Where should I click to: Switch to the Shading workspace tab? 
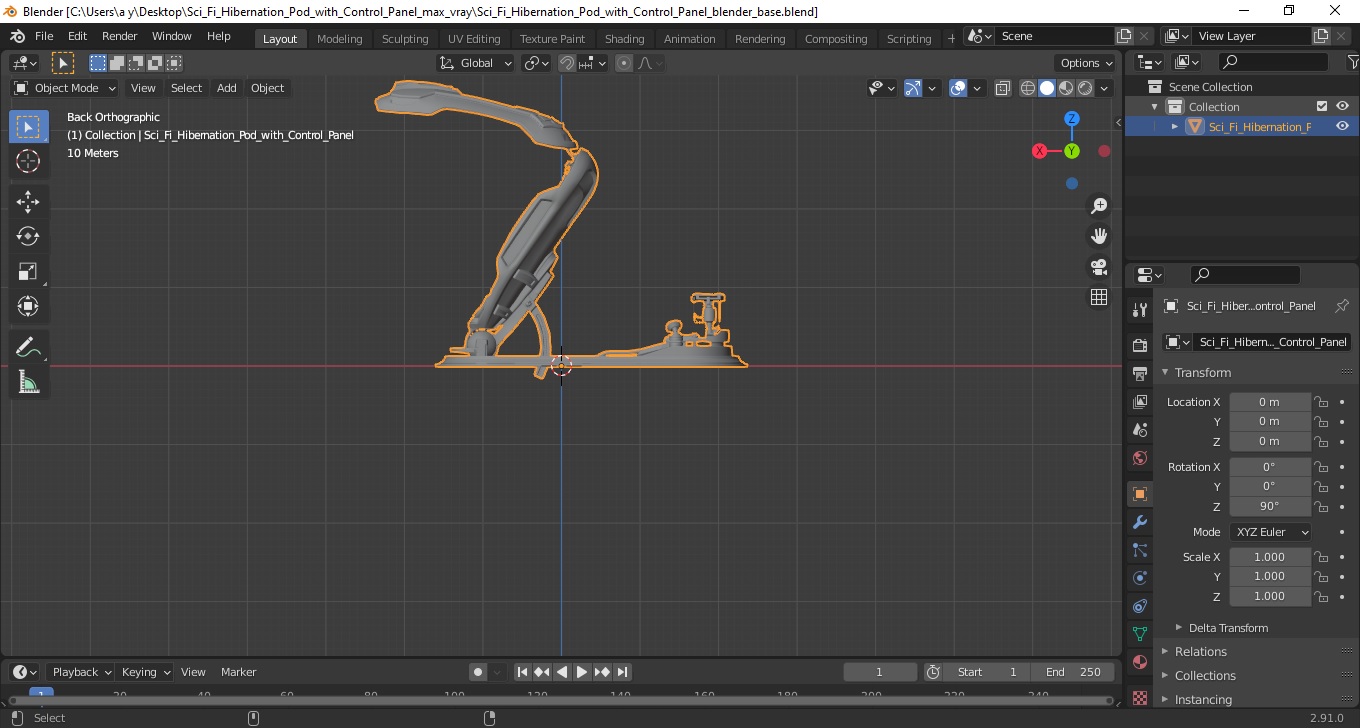click(x=624, y=39)
